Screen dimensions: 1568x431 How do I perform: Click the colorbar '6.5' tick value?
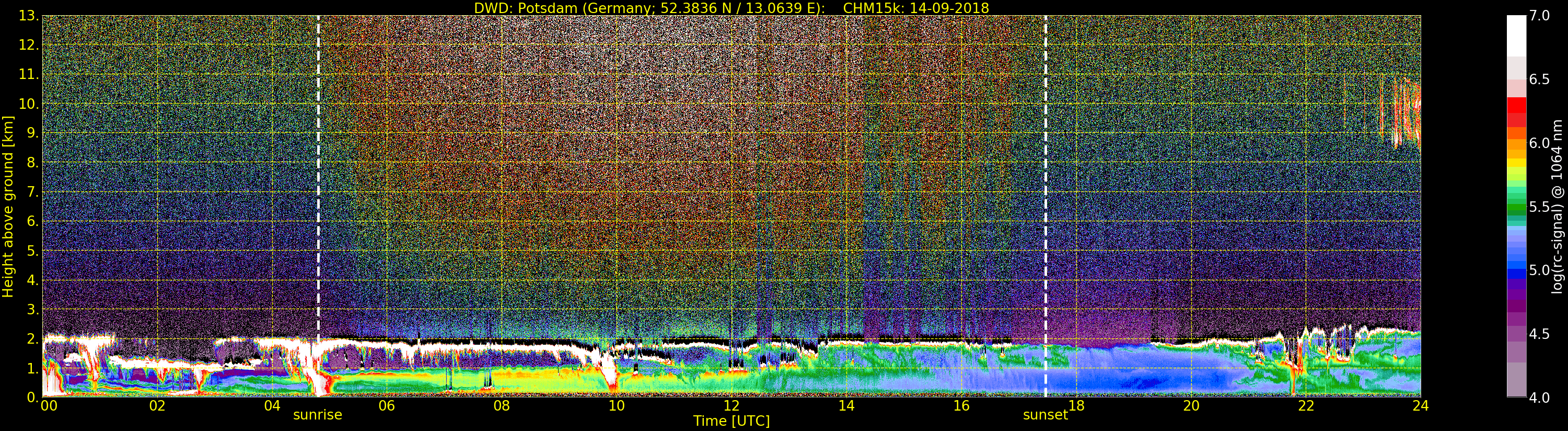1539,80
